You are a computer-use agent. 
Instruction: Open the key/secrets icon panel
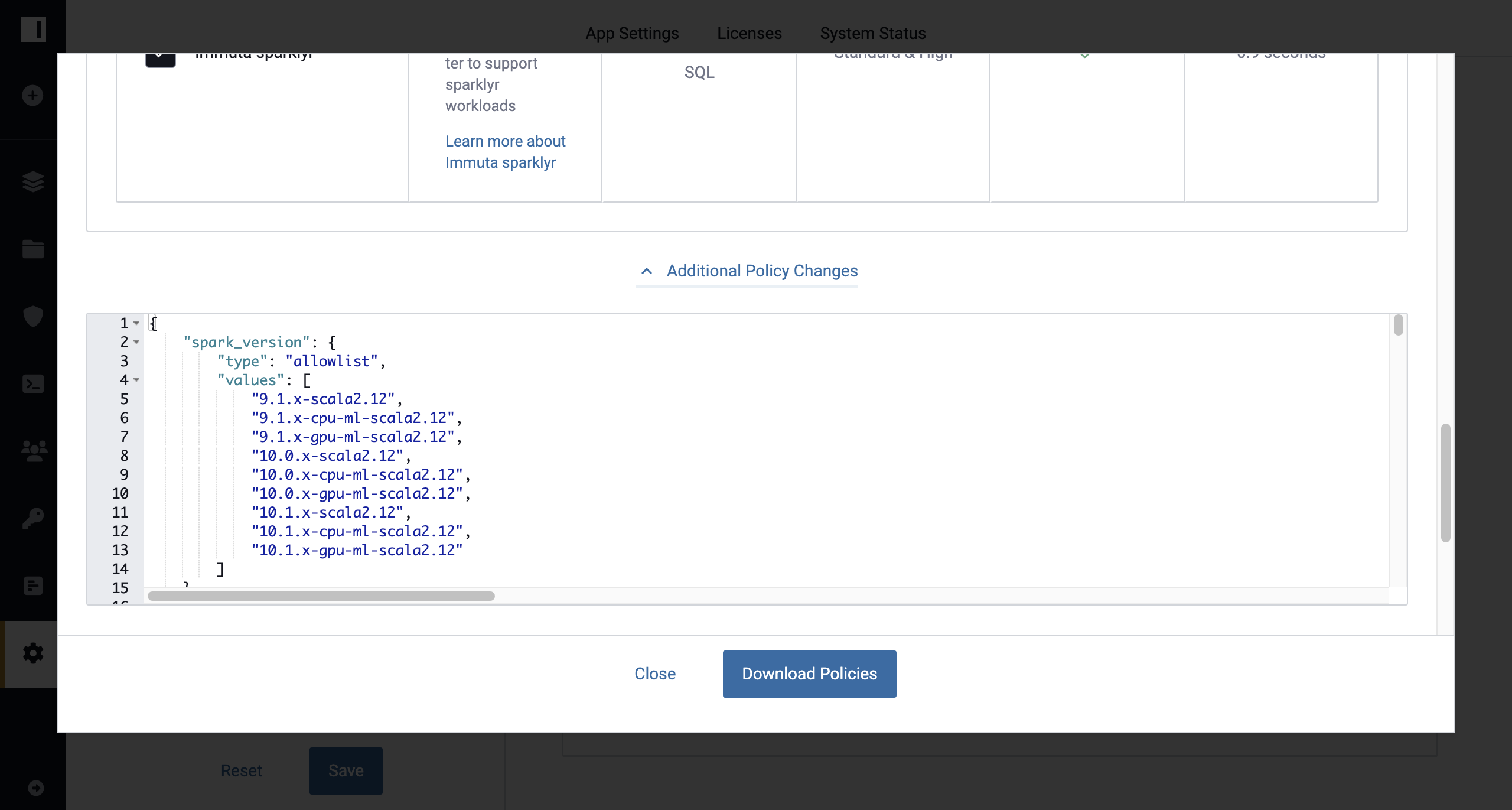(x=33, y=518)
